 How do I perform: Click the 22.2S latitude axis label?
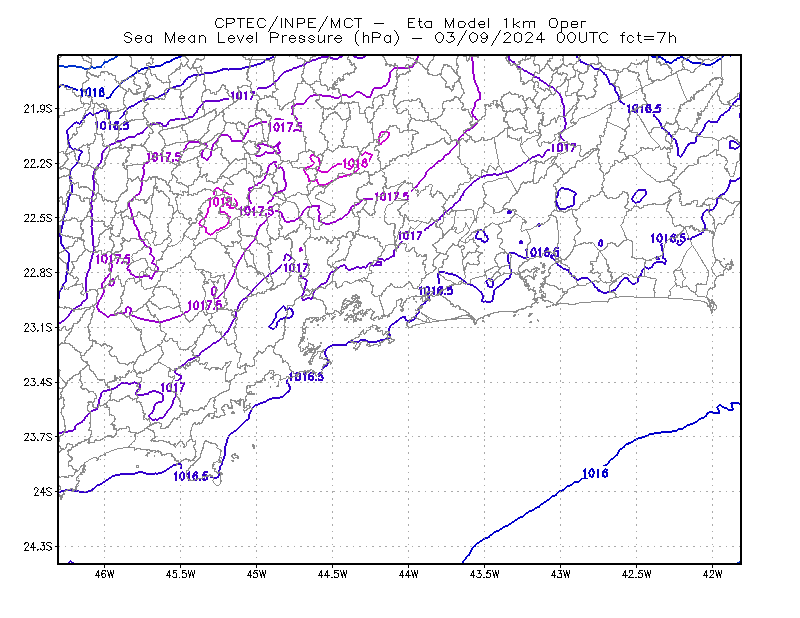[x=38, y=163]
